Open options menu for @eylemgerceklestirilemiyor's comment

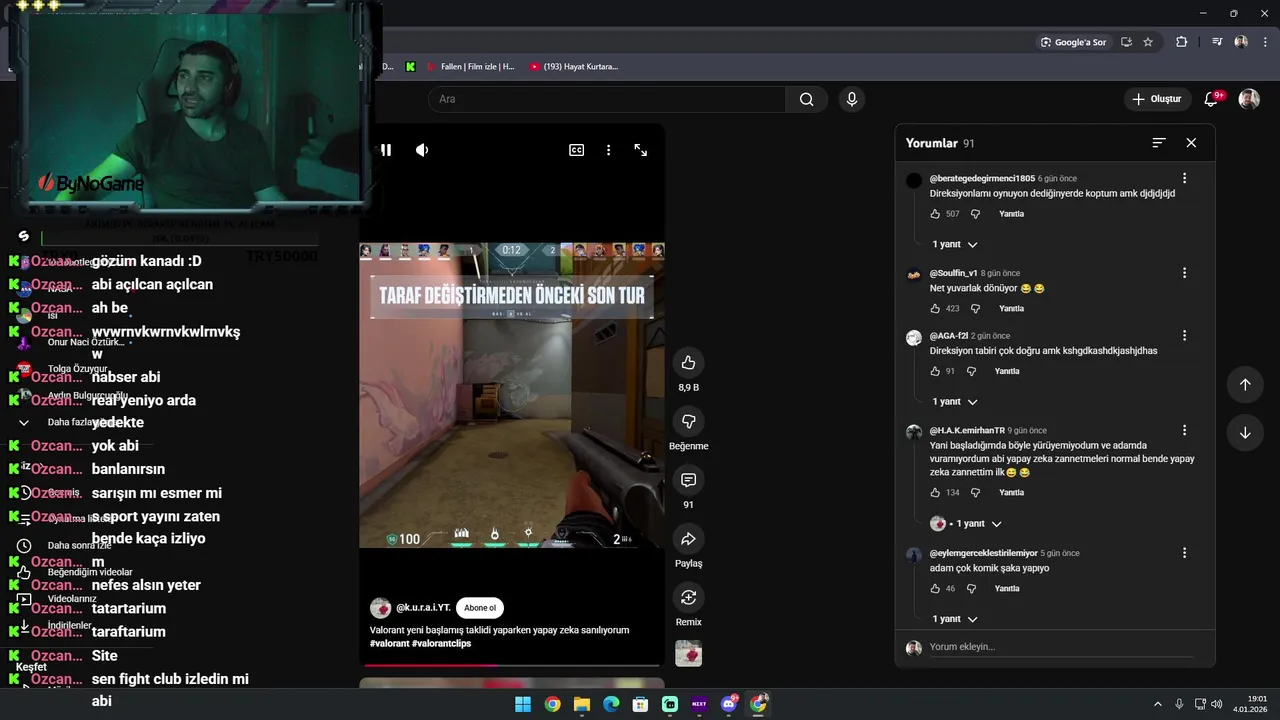point(1185,553)
